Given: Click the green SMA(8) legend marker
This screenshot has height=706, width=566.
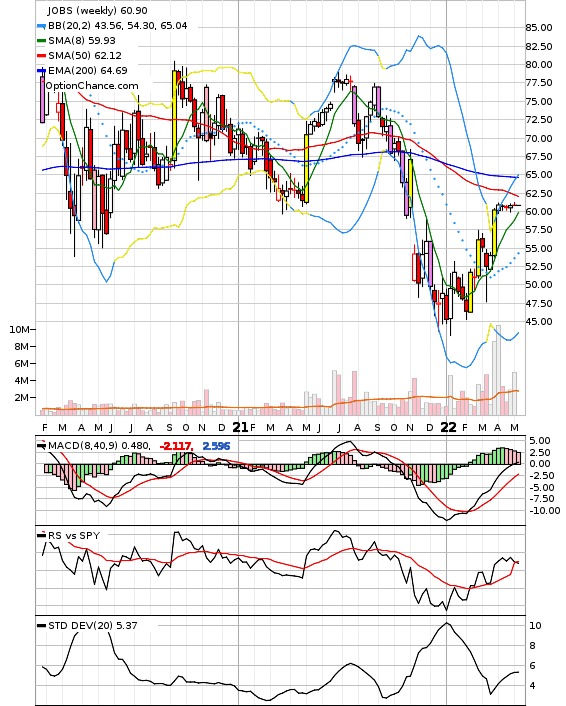Looking at the screenshot, I should pos(41,41).
